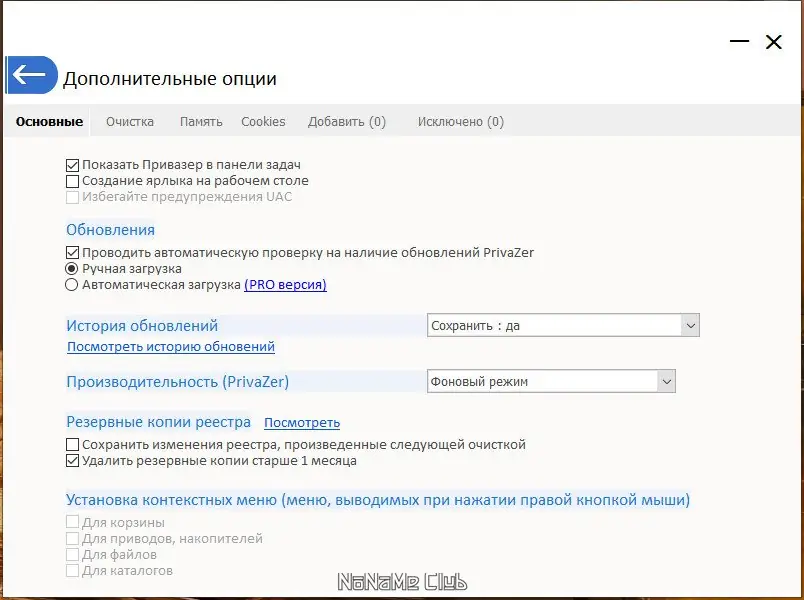
Task: Click Установка контекстных меню heading
Action: click(x=378, y=499)
